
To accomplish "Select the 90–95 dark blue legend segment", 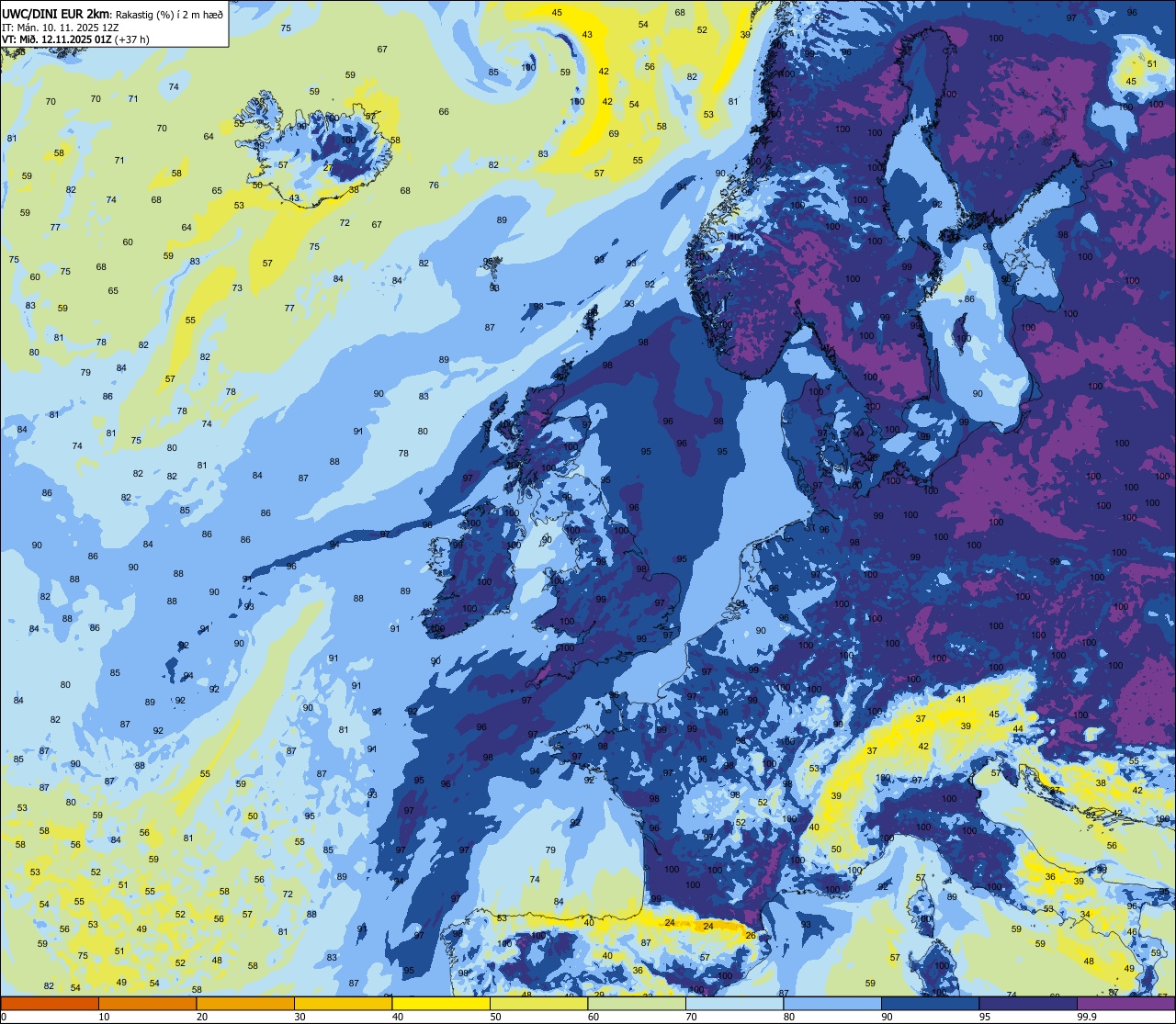I will coord(930,1003).
